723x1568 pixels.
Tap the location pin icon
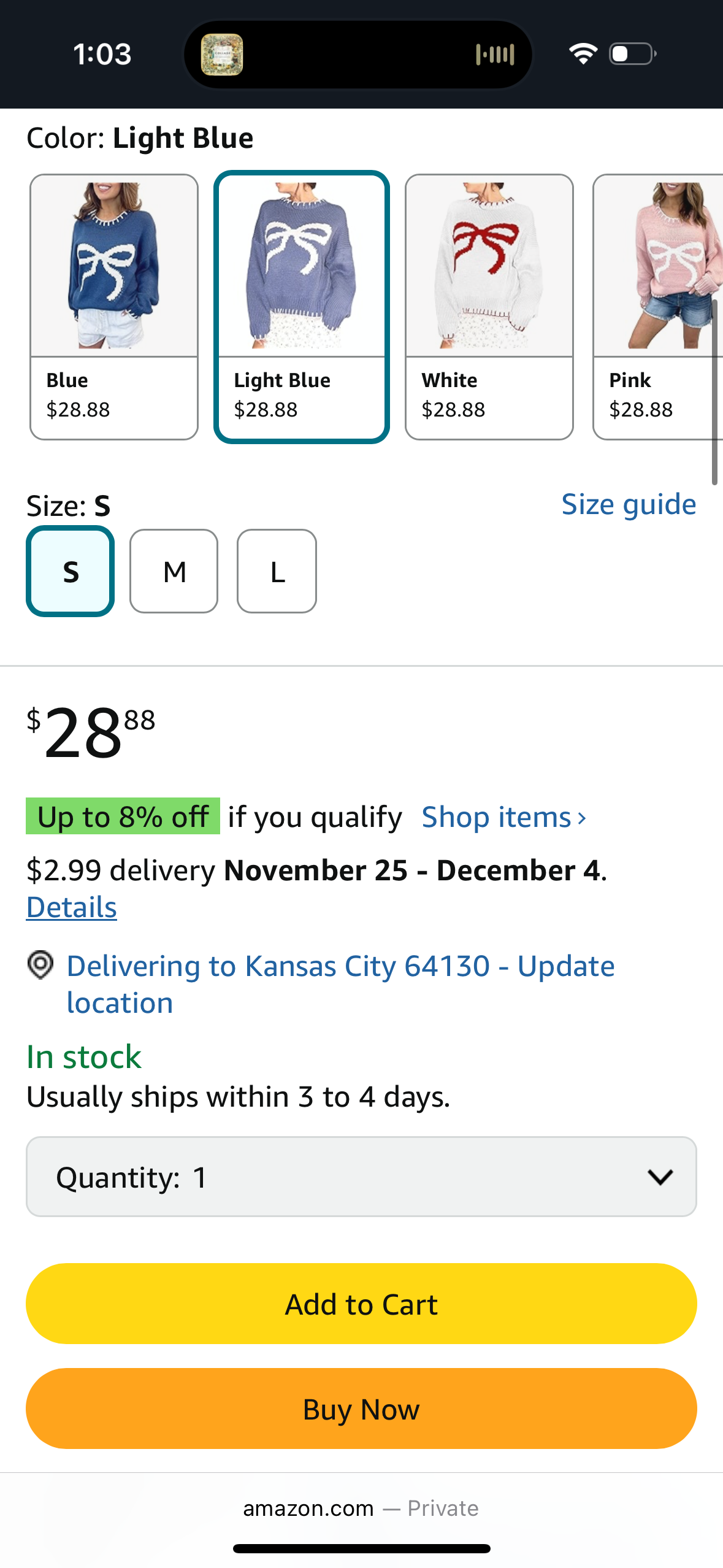click(x=40, y=965)
